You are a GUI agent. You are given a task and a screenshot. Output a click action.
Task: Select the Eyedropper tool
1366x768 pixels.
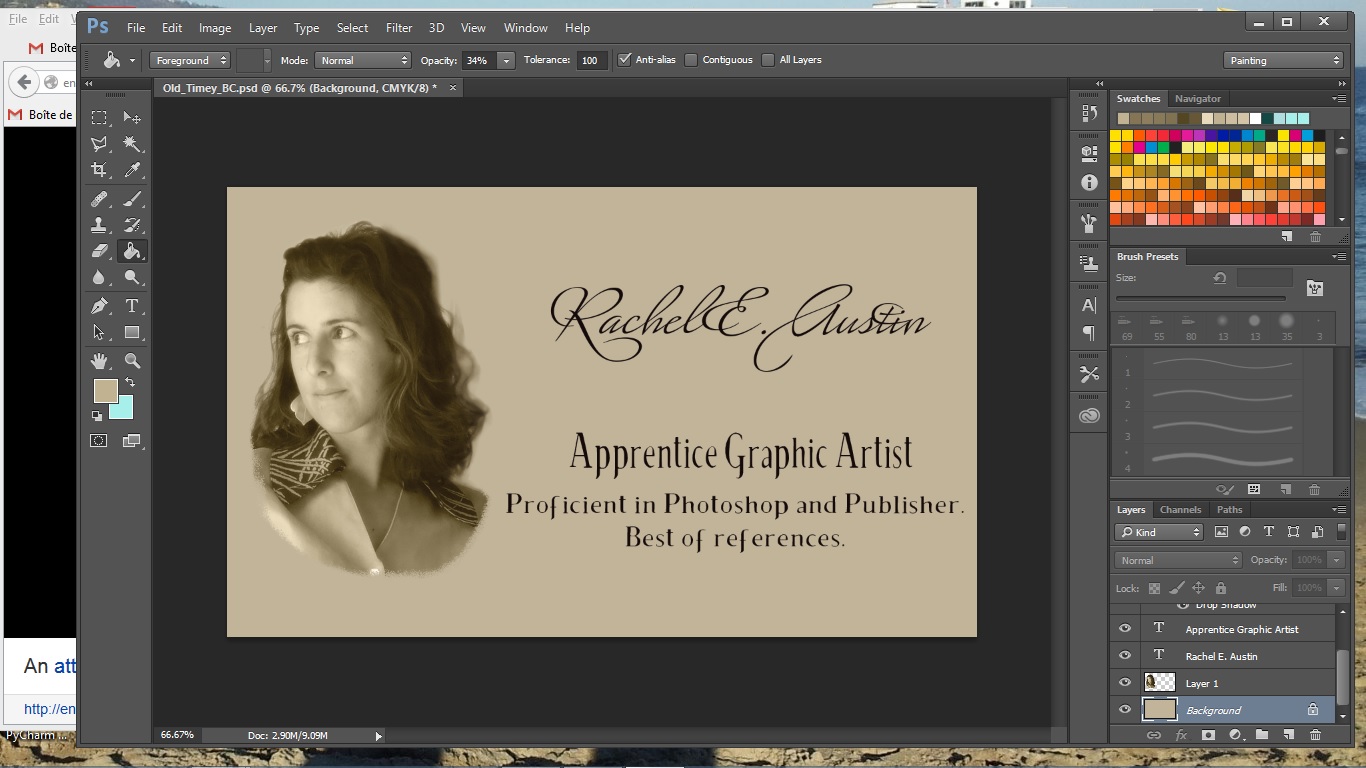pos(131,170)
